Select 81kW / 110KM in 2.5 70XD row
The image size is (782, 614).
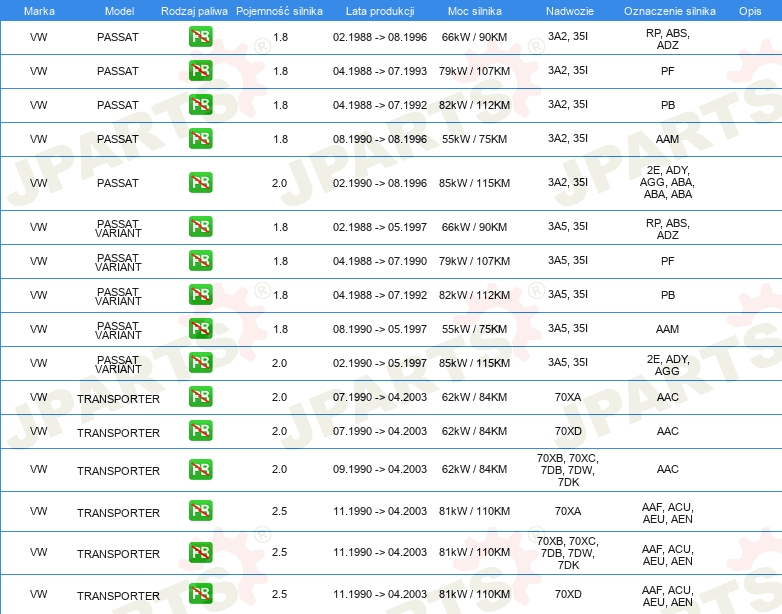[474, 594]
